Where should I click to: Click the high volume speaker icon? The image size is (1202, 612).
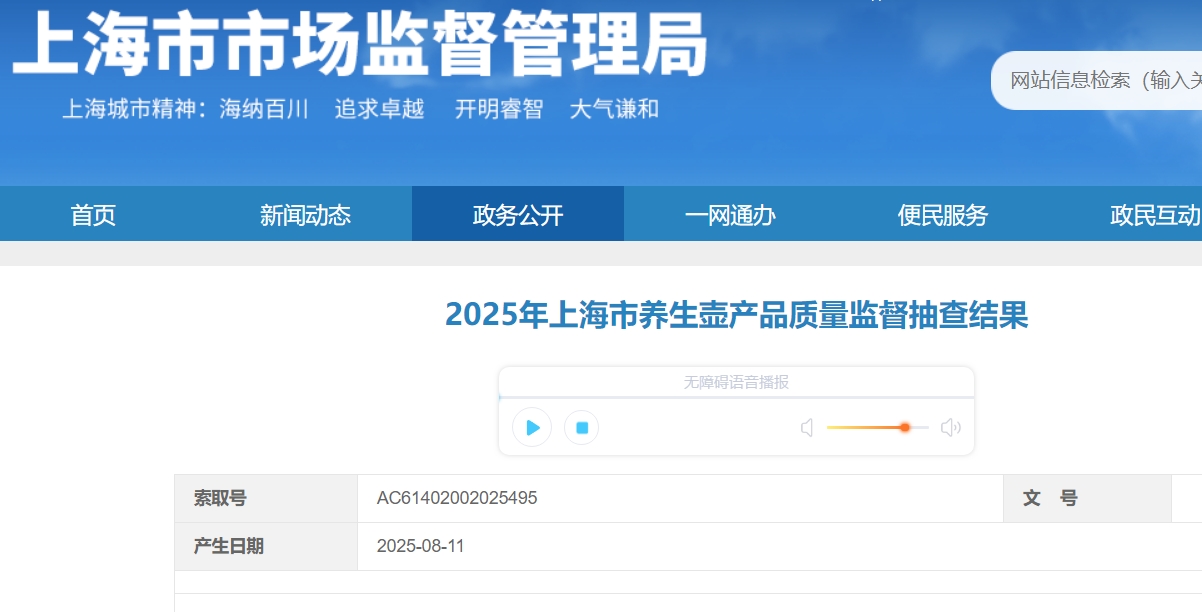[x=950, y=428]
